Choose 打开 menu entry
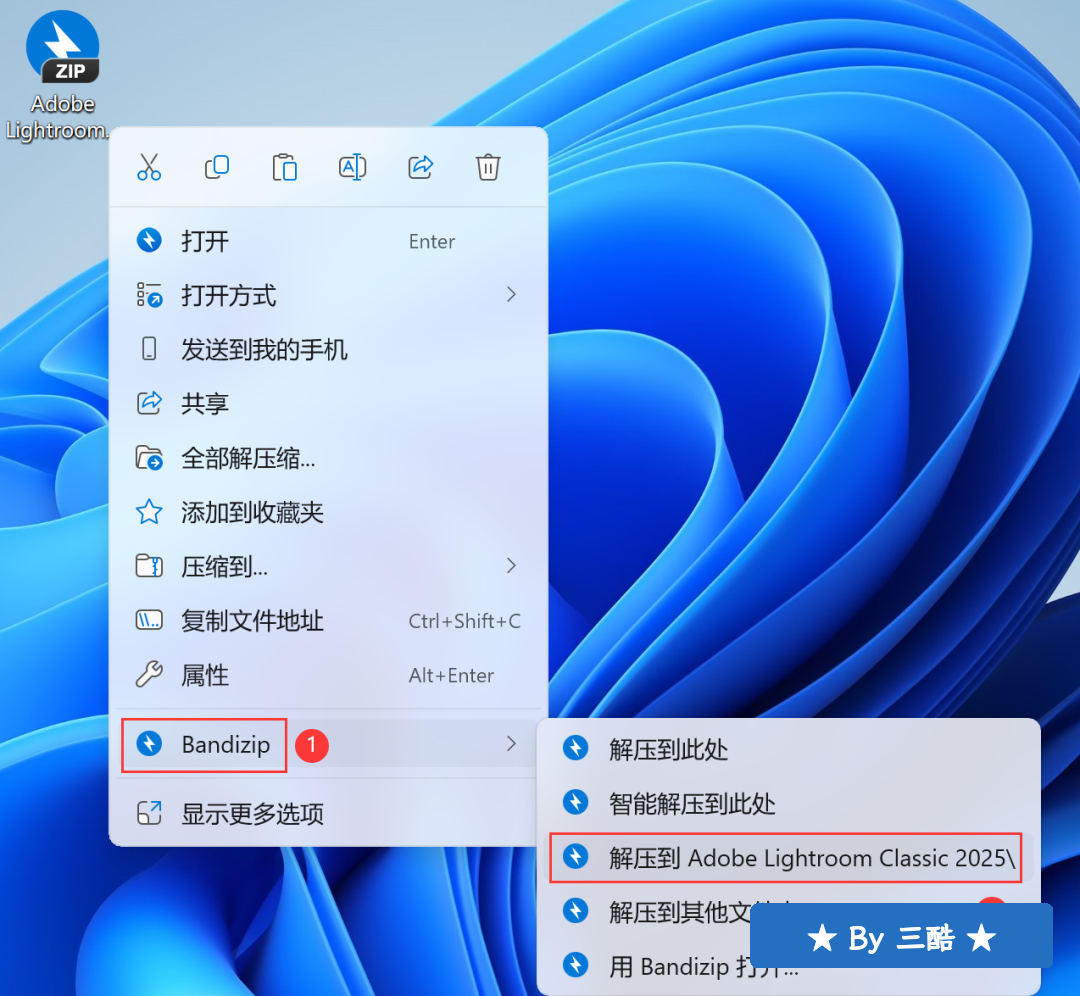1080x996 pixels. [x=329, y=241]
